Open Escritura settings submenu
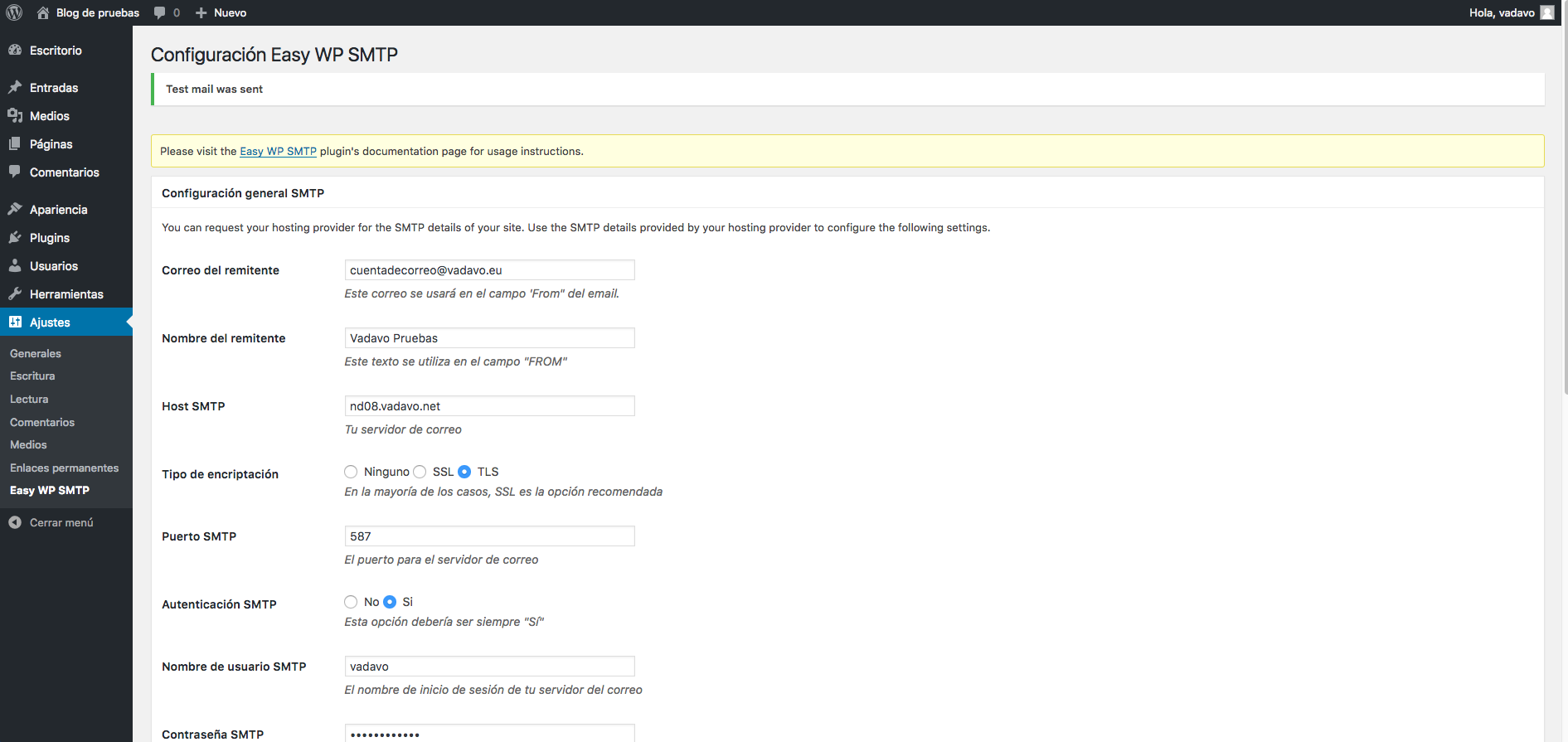This screenshot has width=1568, height=742. (x=32, y=376)
